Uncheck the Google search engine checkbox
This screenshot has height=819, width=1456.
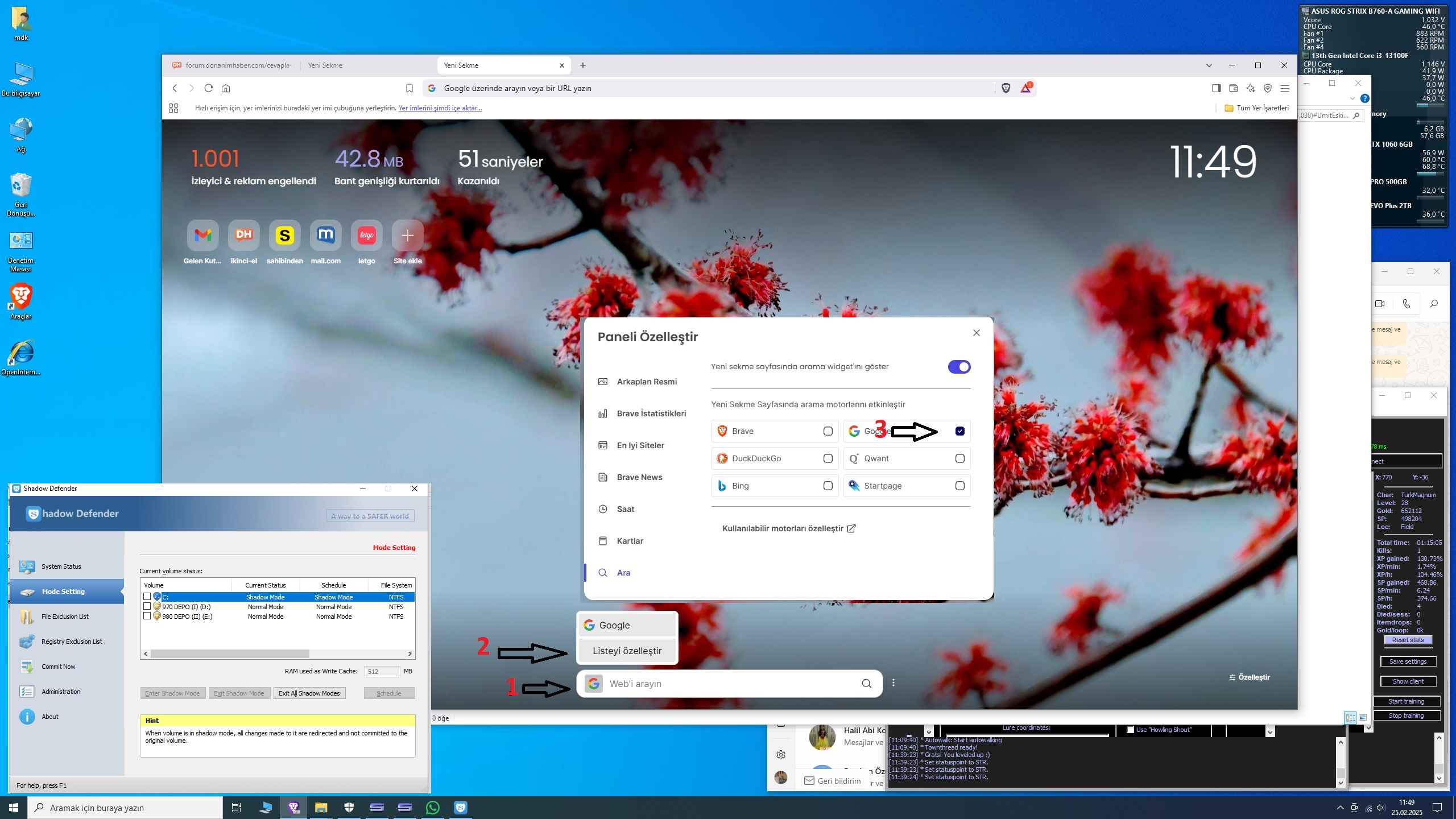(960, 431)
